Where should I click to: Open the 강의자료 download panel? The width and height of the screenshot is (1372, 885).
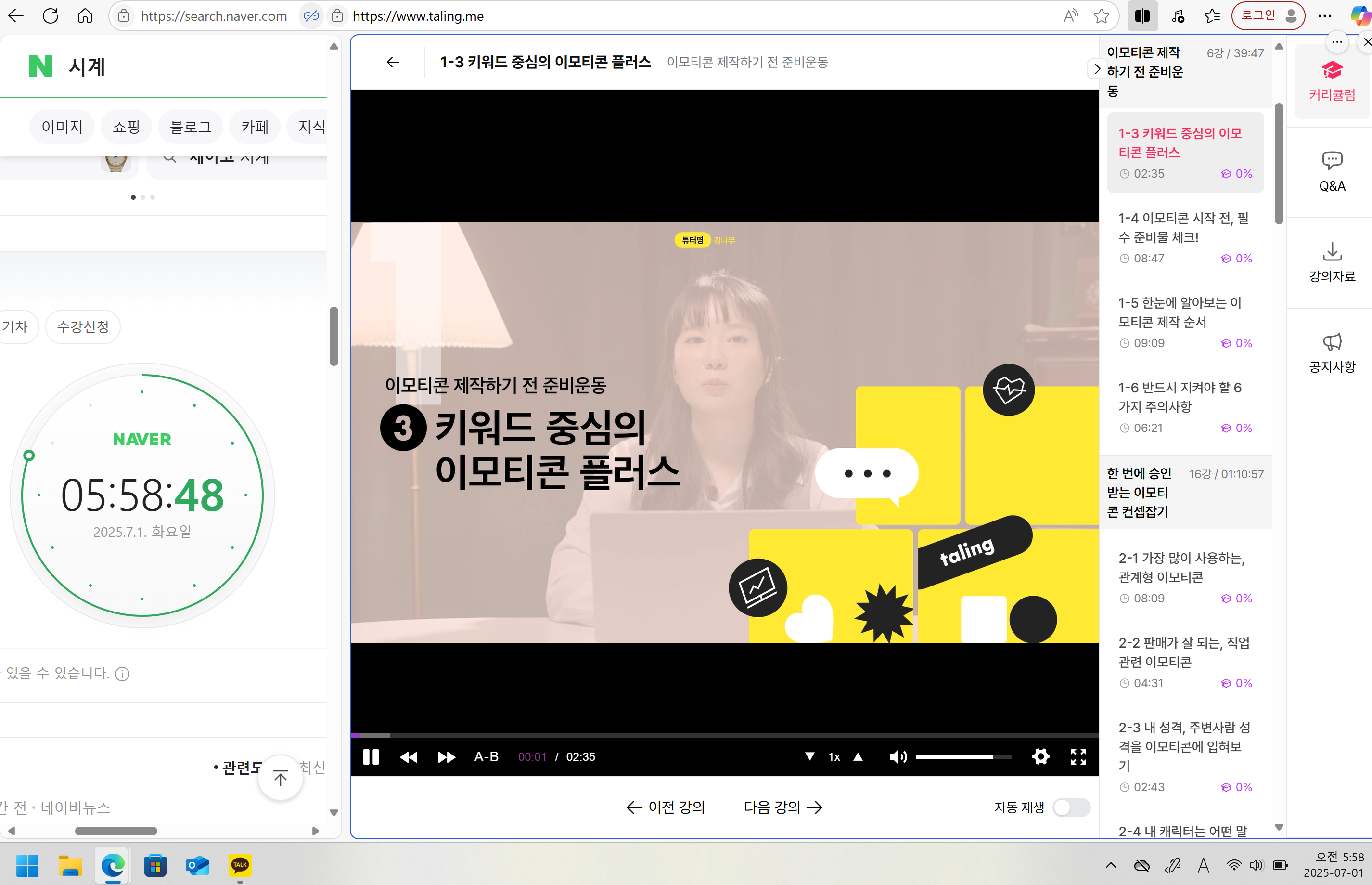click(1331, 262)
